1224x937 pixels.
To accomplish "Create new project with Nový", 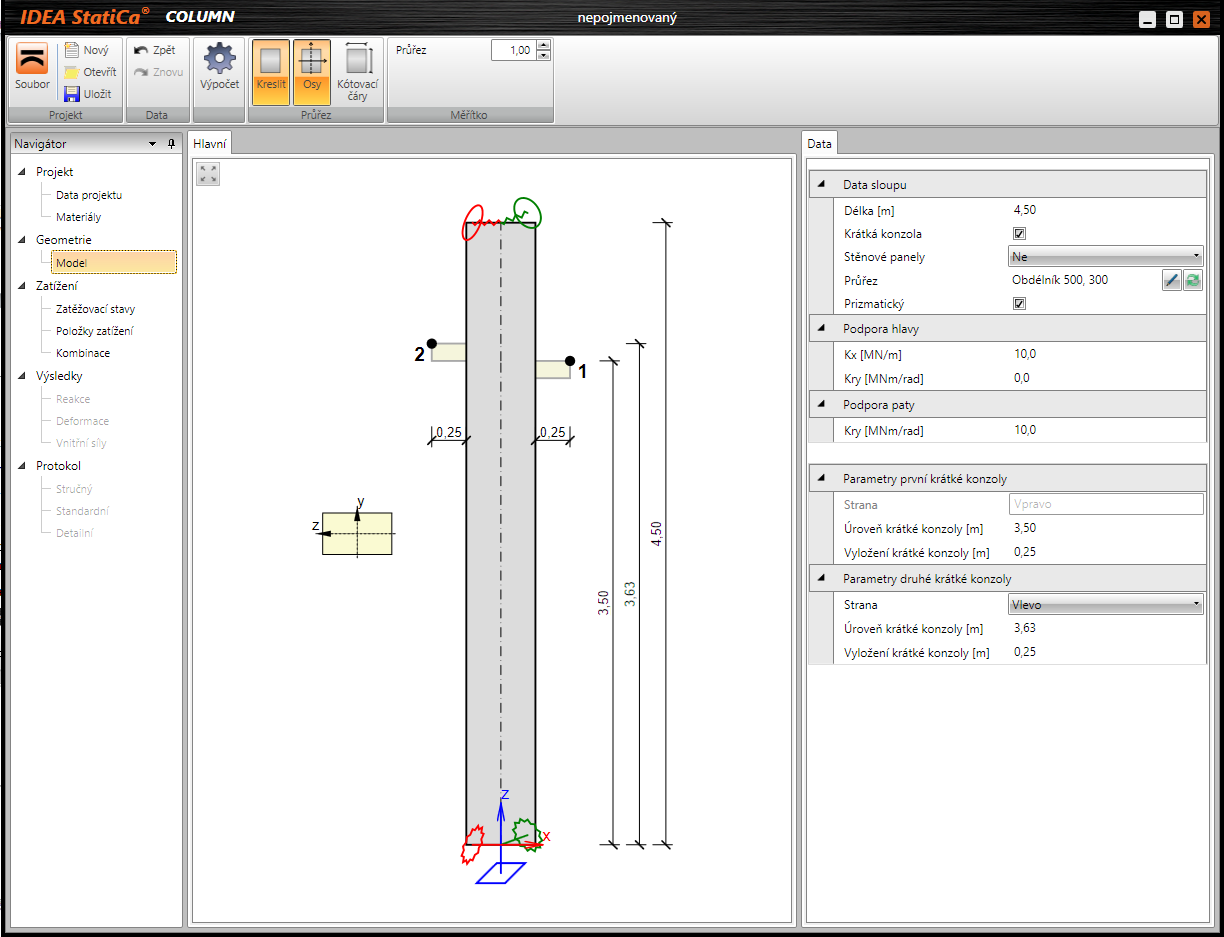I will coord(87,50).
